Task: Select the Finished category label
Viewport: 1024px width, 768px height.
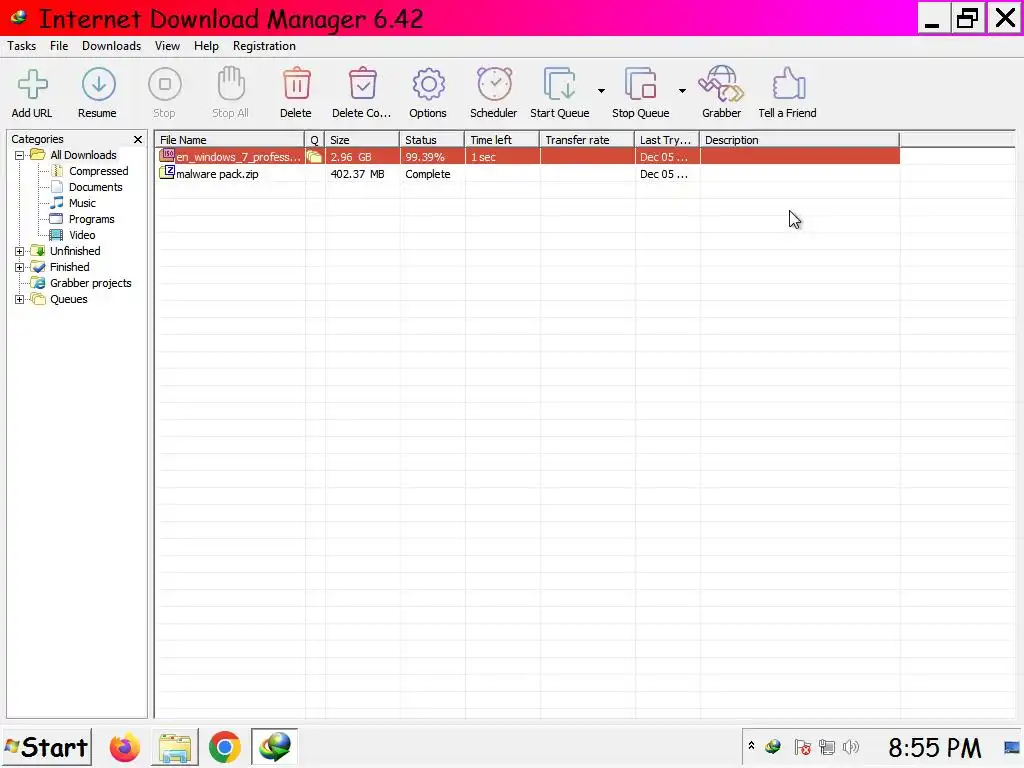Action: click(69, 266)
